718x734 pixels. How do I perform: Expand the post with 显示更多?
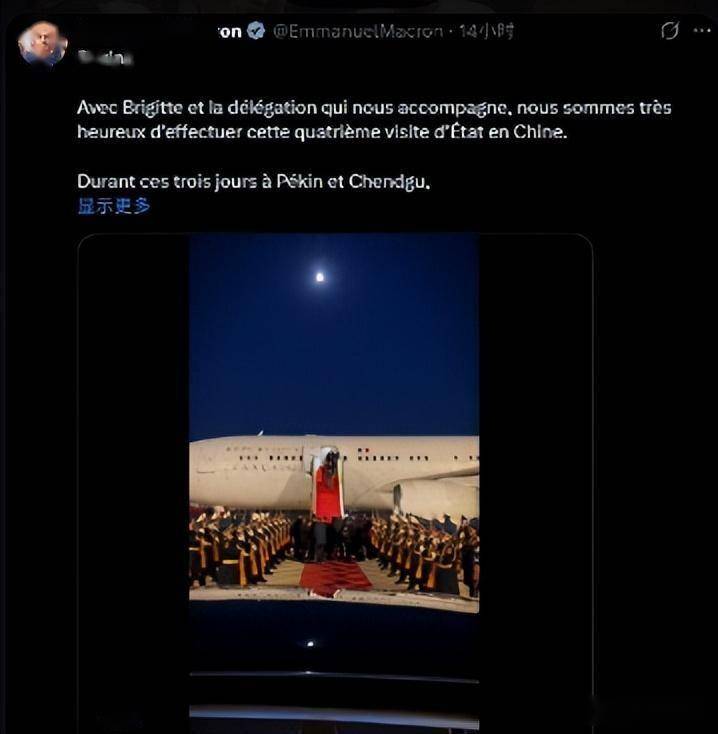114,206
